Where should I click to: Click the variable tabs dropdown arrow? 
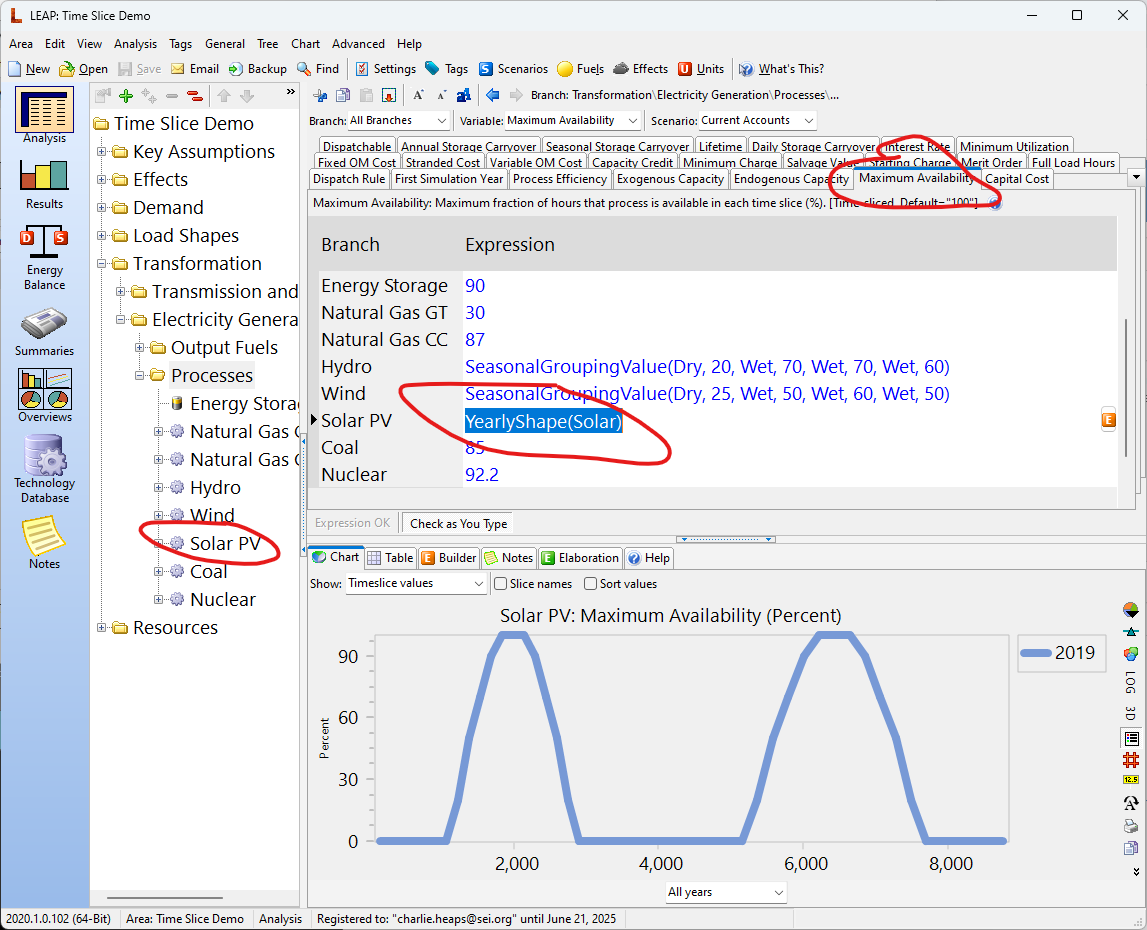tap(1135, 177)
